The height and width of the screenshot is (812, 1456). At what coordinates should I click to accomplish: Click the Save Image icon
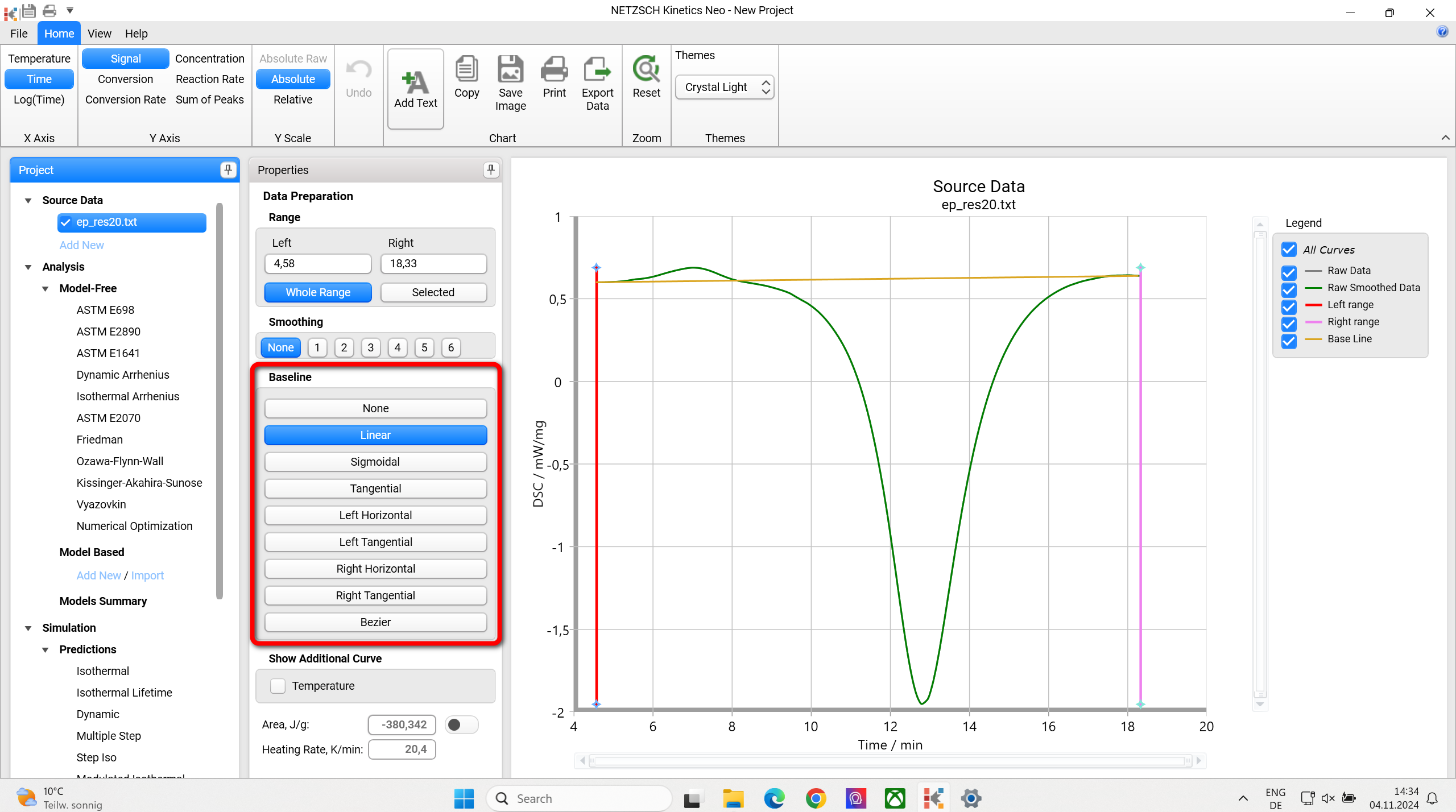[510, 69]
